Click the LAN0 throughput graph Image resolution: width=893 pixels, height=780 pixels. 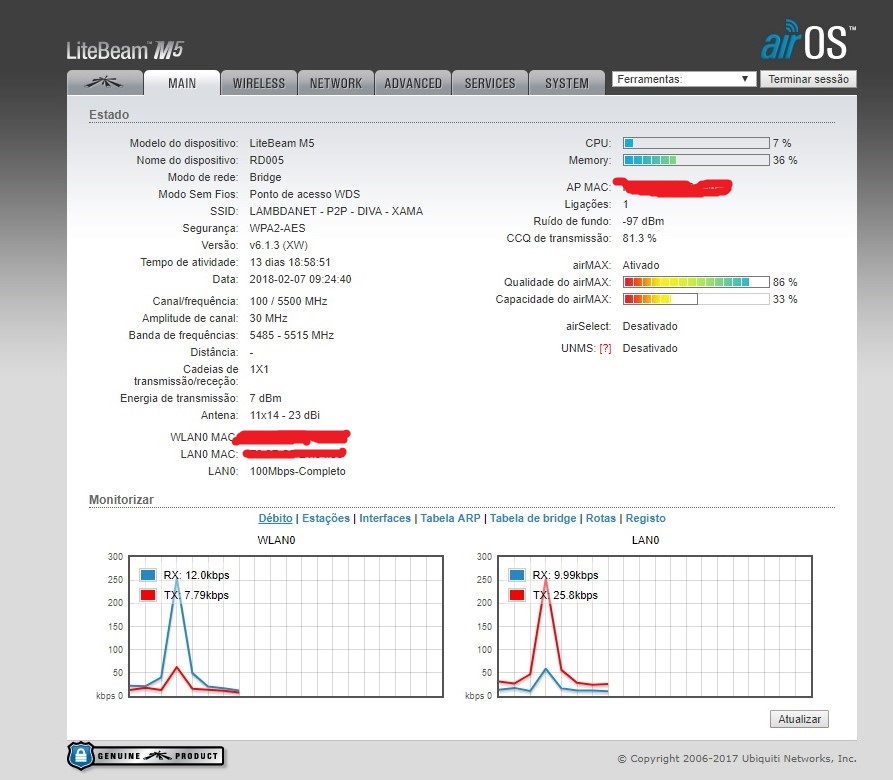click(655, 626)
